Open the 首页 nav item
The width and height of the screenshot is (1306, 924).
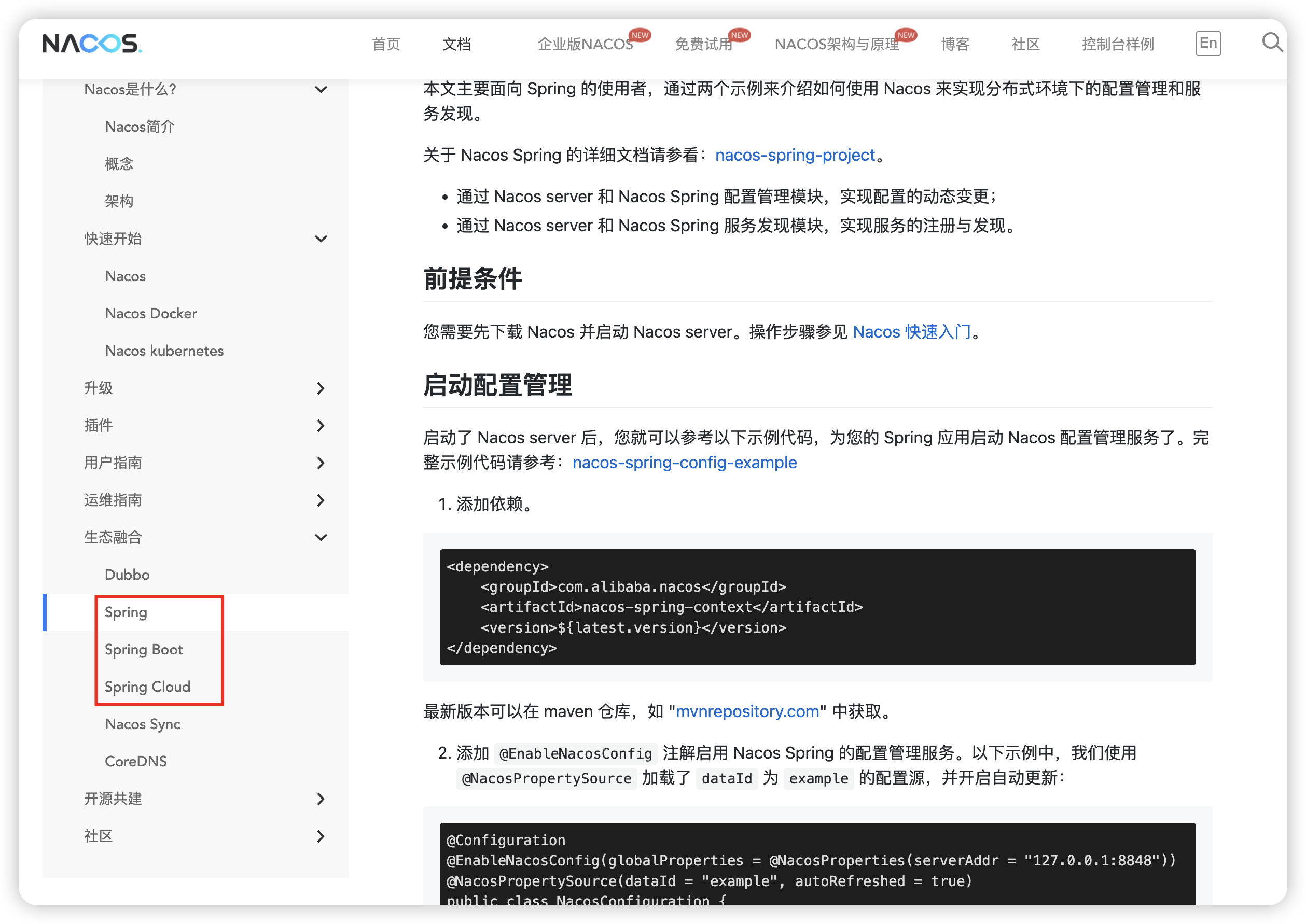tap(386, 44)
